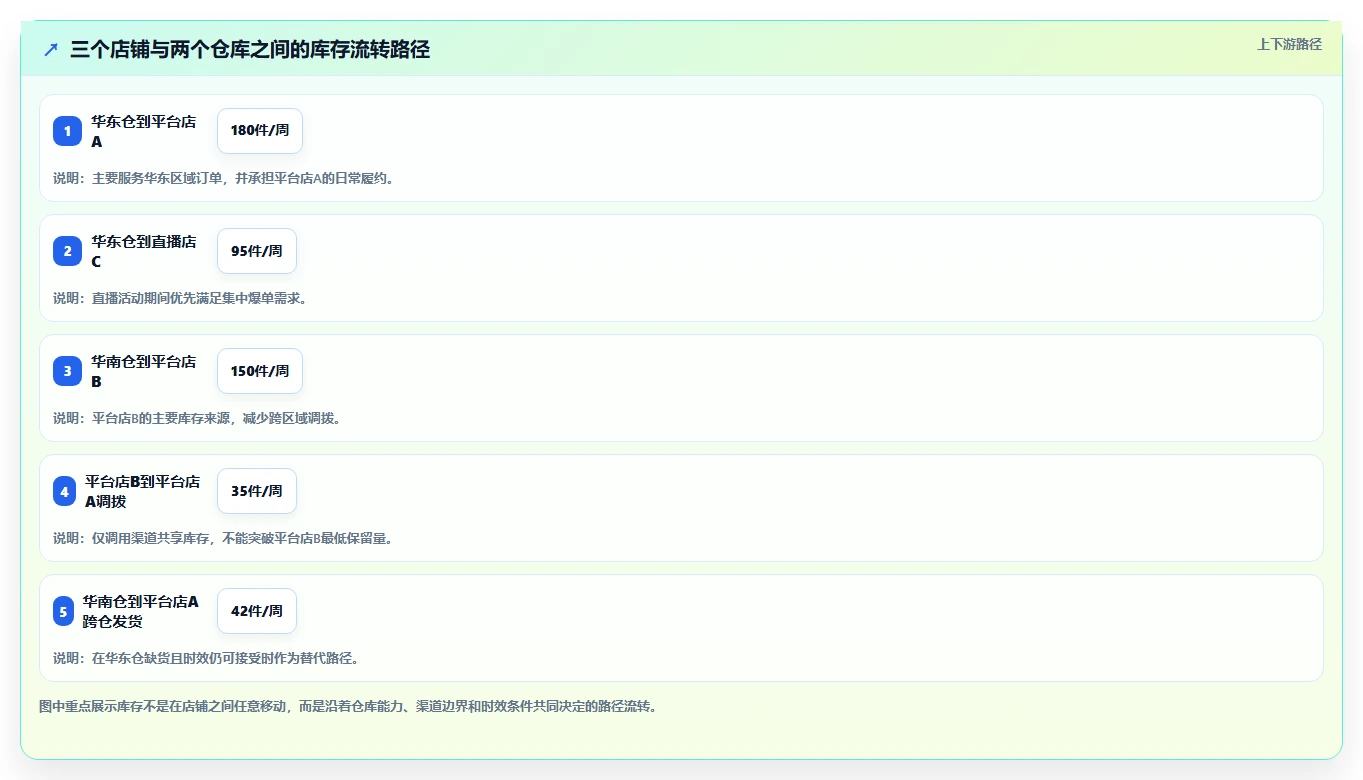
Task: Click the note about 在华东仓缺货且时效仍可接受
Action: point(206,658)
